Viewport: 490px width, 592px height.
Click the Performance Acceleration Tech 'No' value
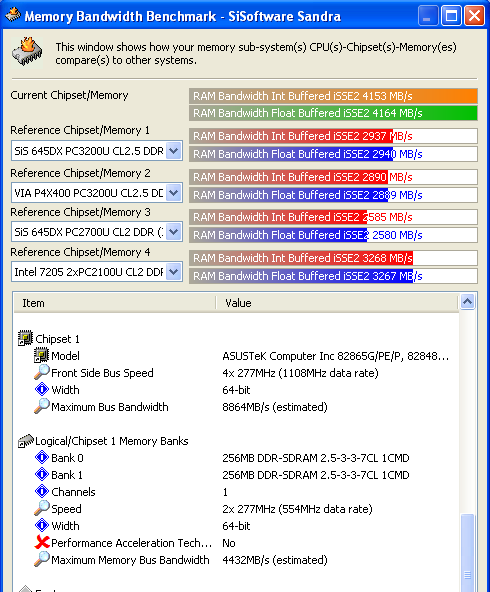click(x=229, y=543)
